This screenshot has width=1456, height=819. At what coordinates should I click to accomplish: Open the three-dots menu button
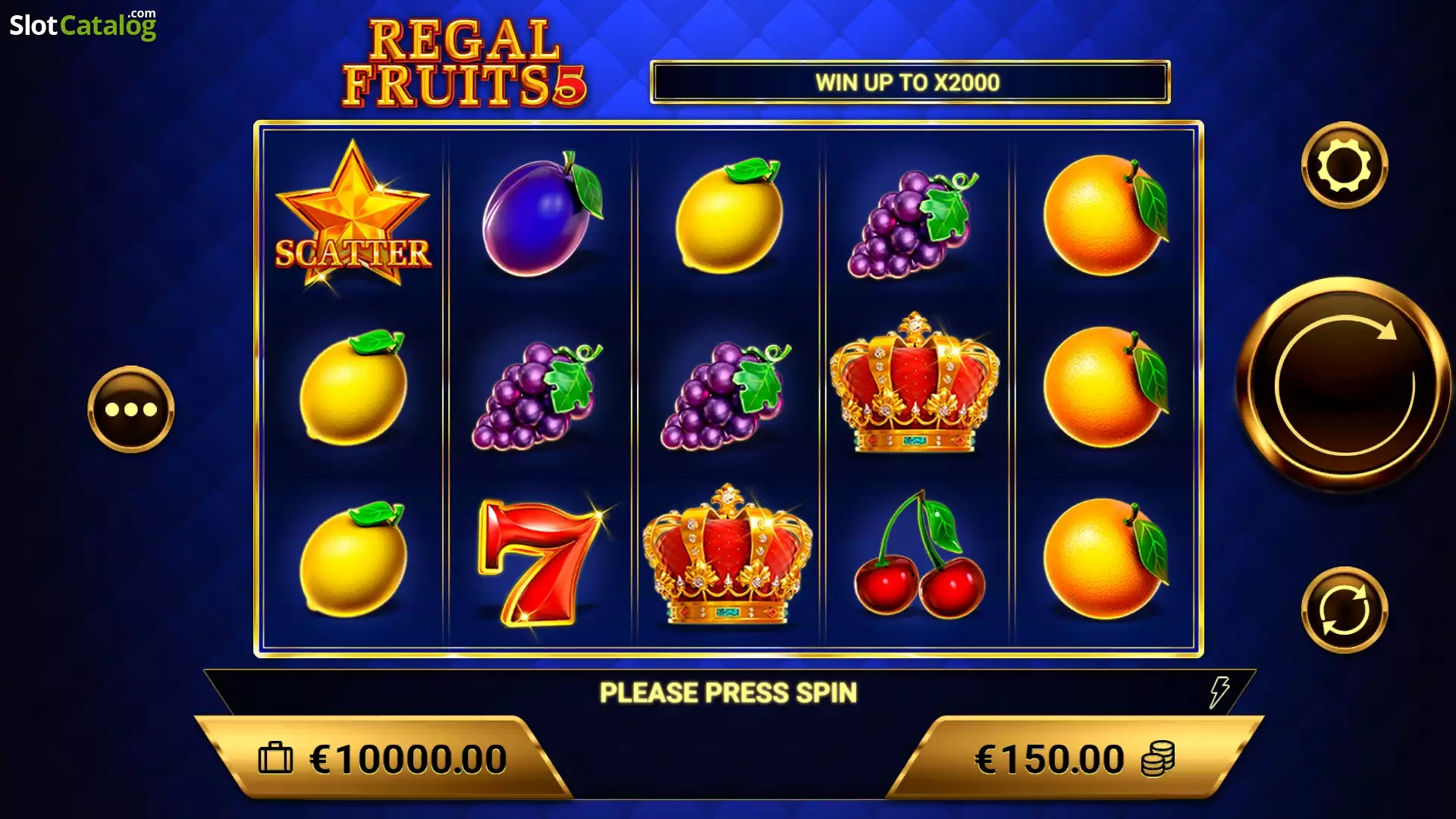pos(131,409)
